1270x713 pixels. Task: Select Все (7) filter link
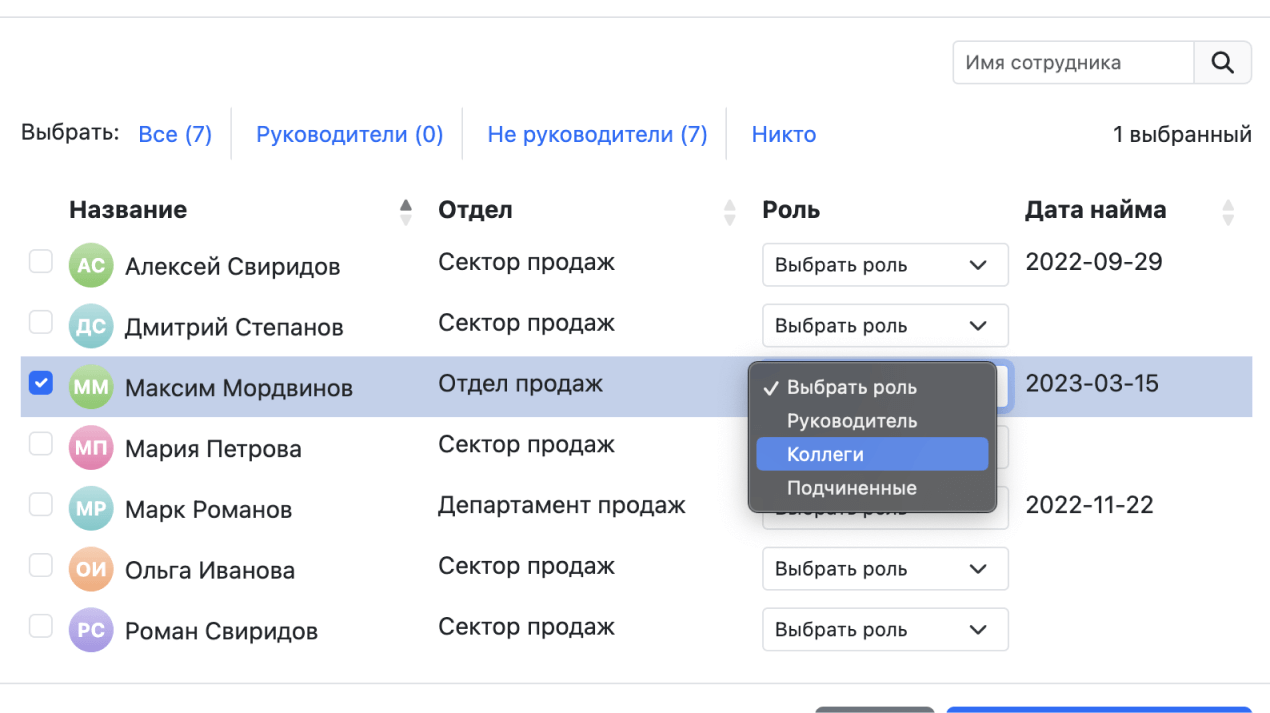pyautogui.click(x=175, y=134)
